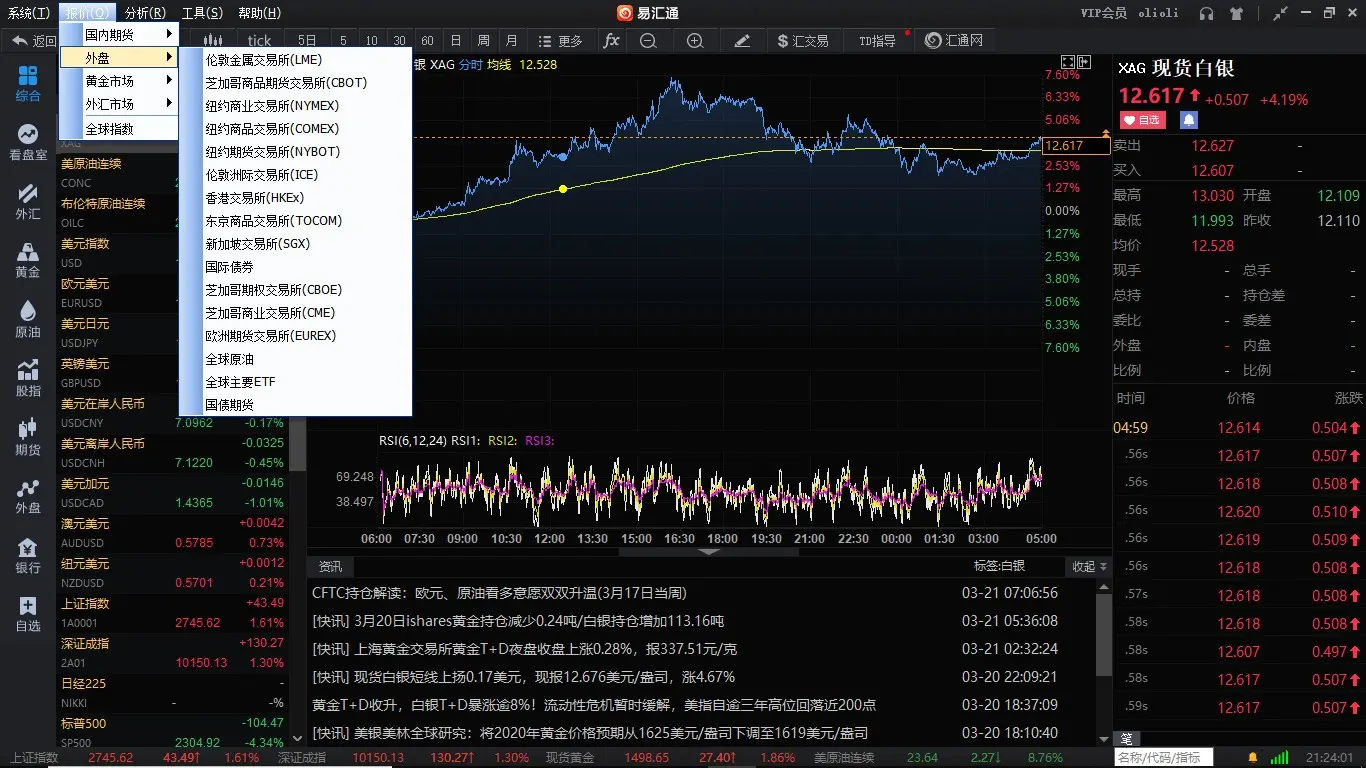Click the 名称/代码/指标 search field
Image resolution: width=1366 pixels, height=768 pixels.
tap(1163, 757)
